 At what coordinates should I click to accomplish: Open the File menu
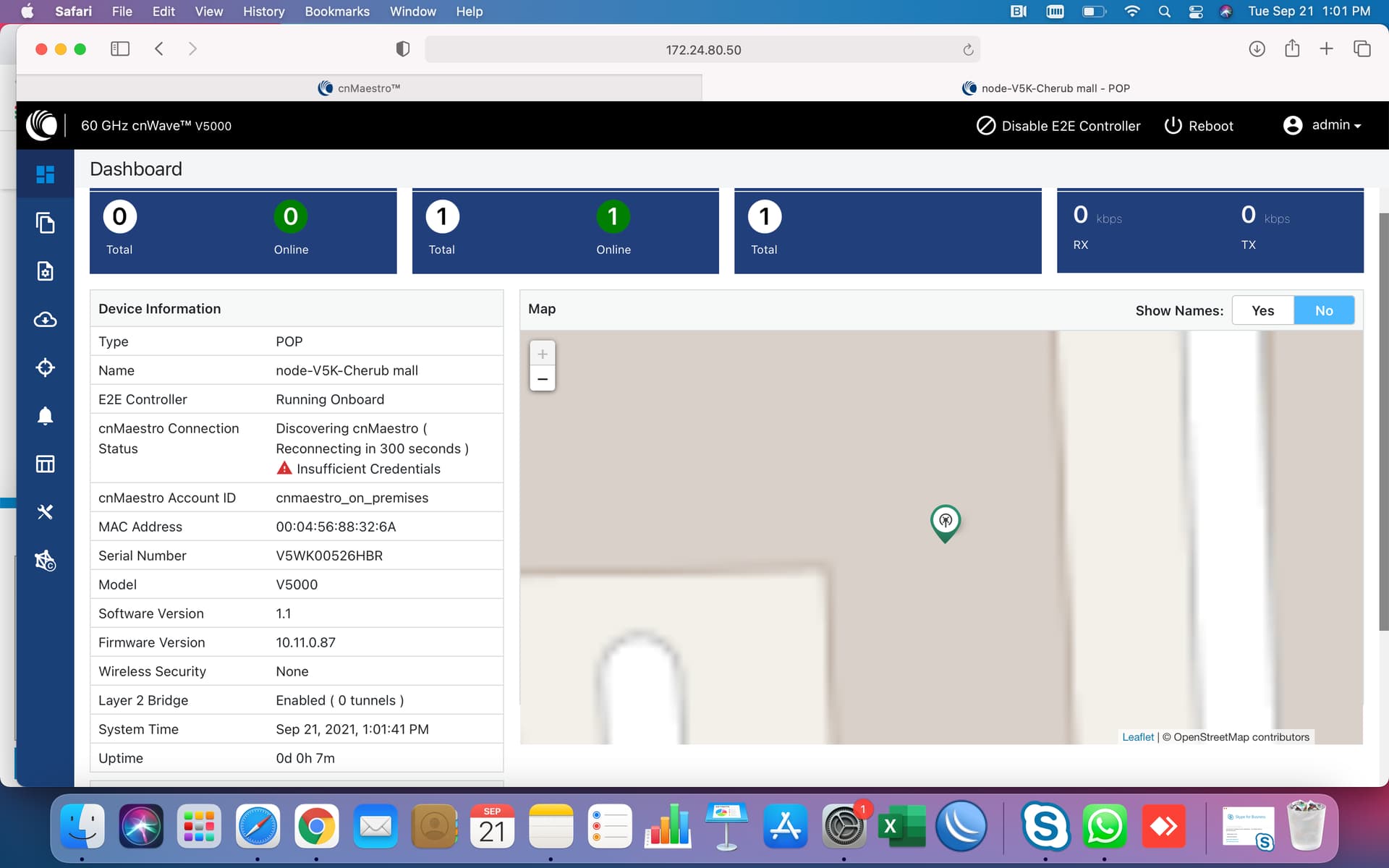coord(122,12)
